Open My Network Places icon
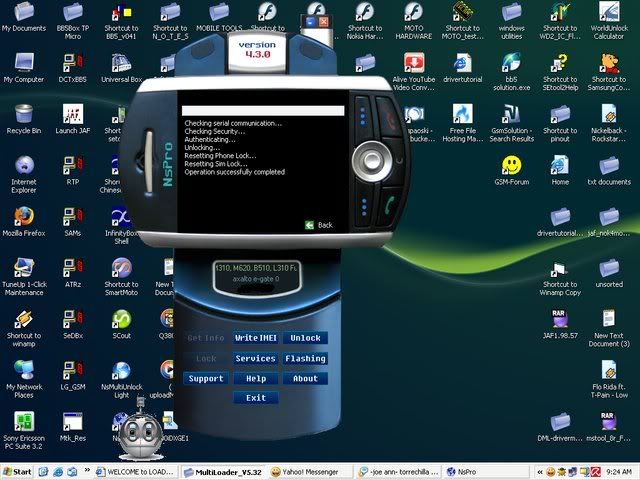 pyautogui.click(x=24, y=379)
